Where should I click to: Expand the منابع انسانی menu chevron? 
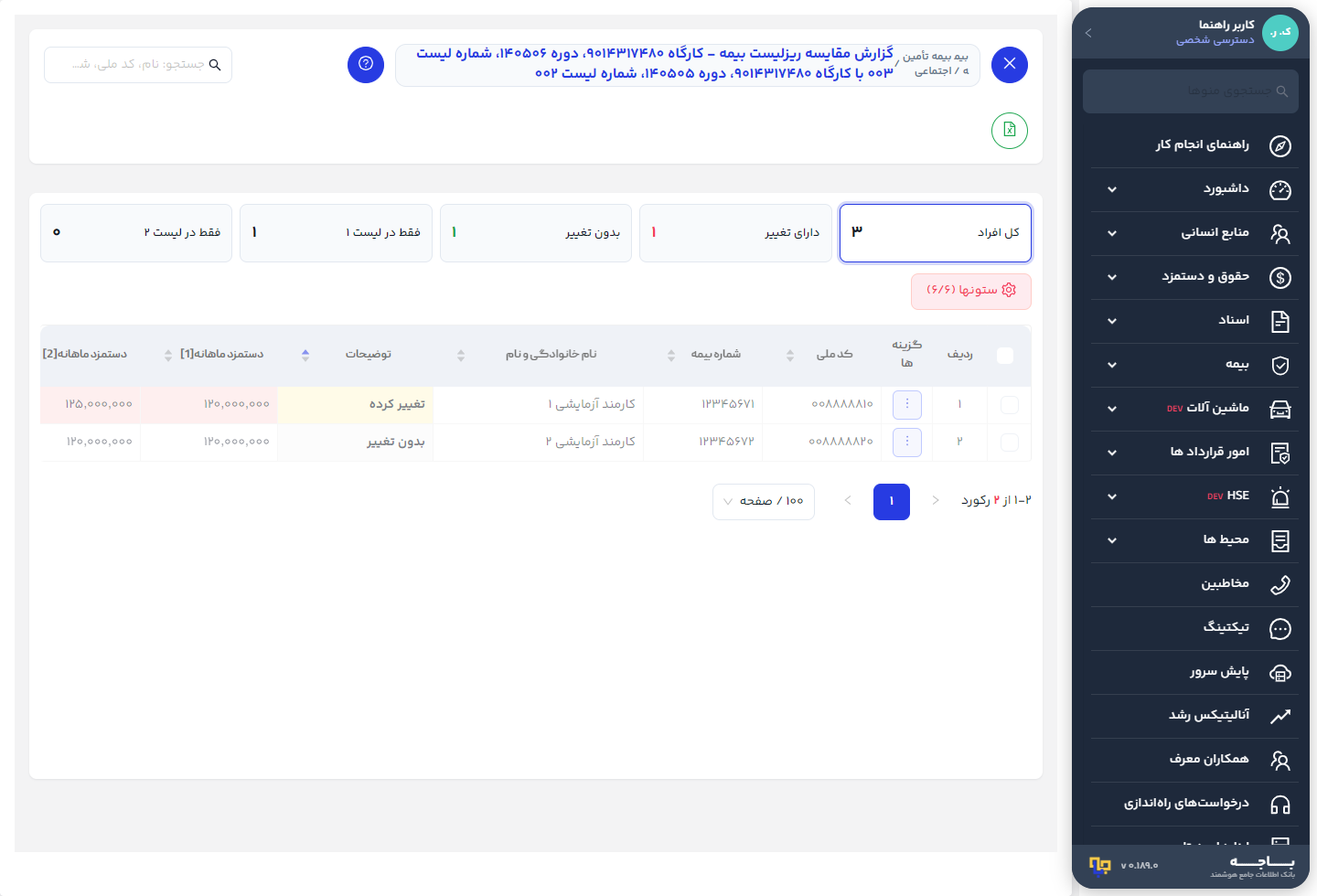[1112, 233]
